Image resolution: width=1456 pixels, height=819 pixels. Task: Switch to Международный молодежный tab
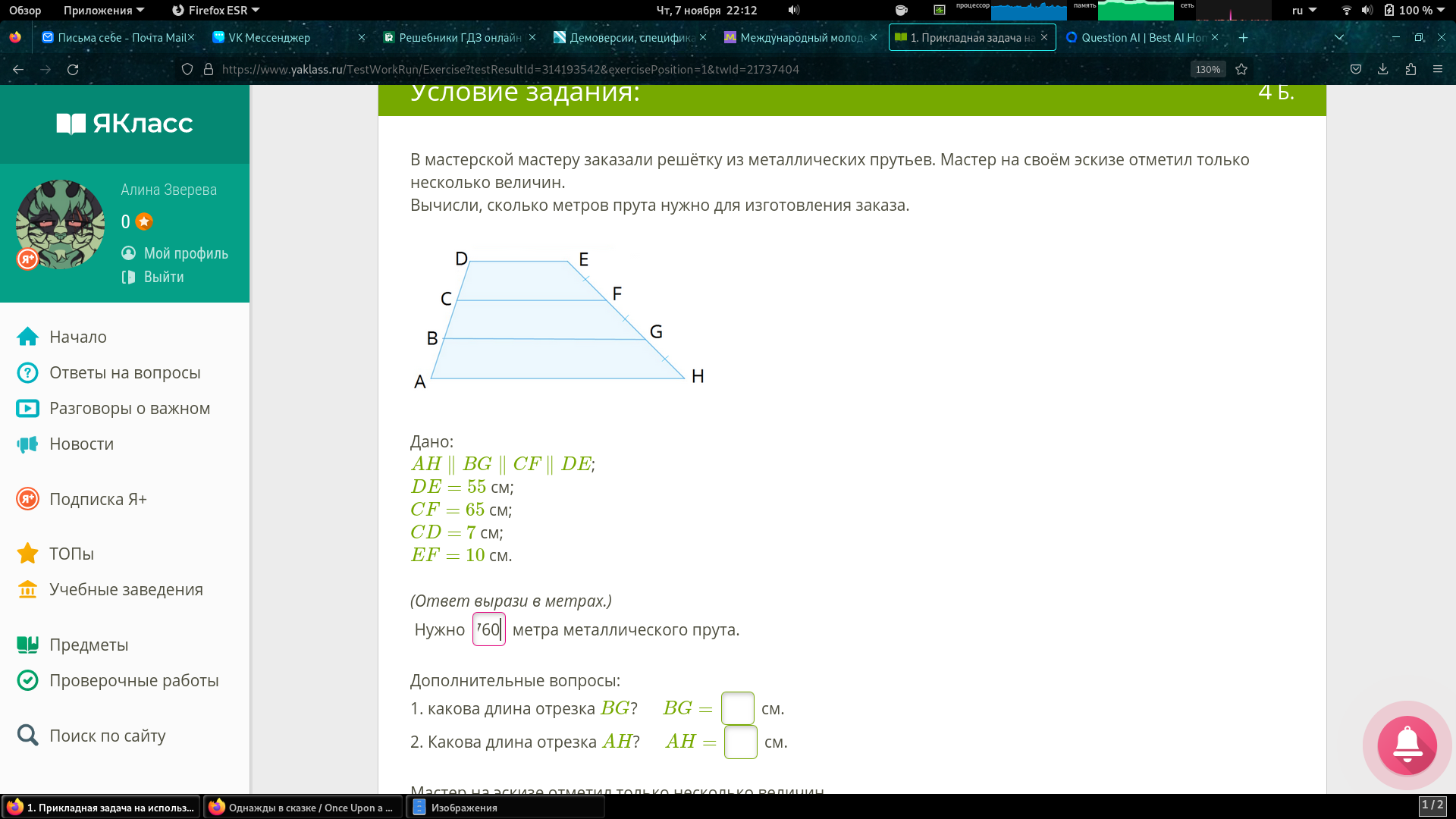(800, 37)
